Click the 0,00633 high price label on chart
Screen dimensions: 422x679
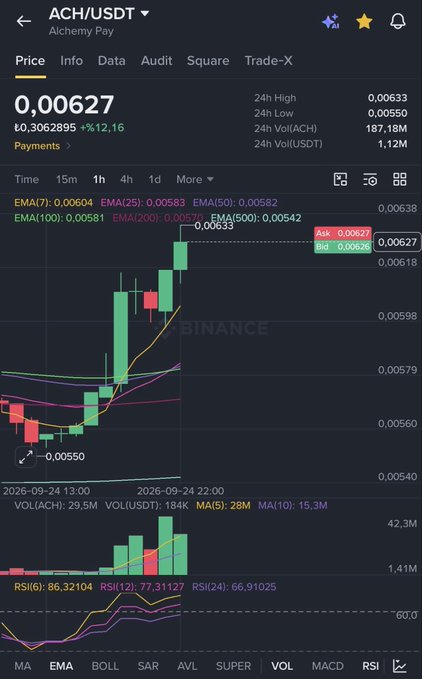coord(214,226)
